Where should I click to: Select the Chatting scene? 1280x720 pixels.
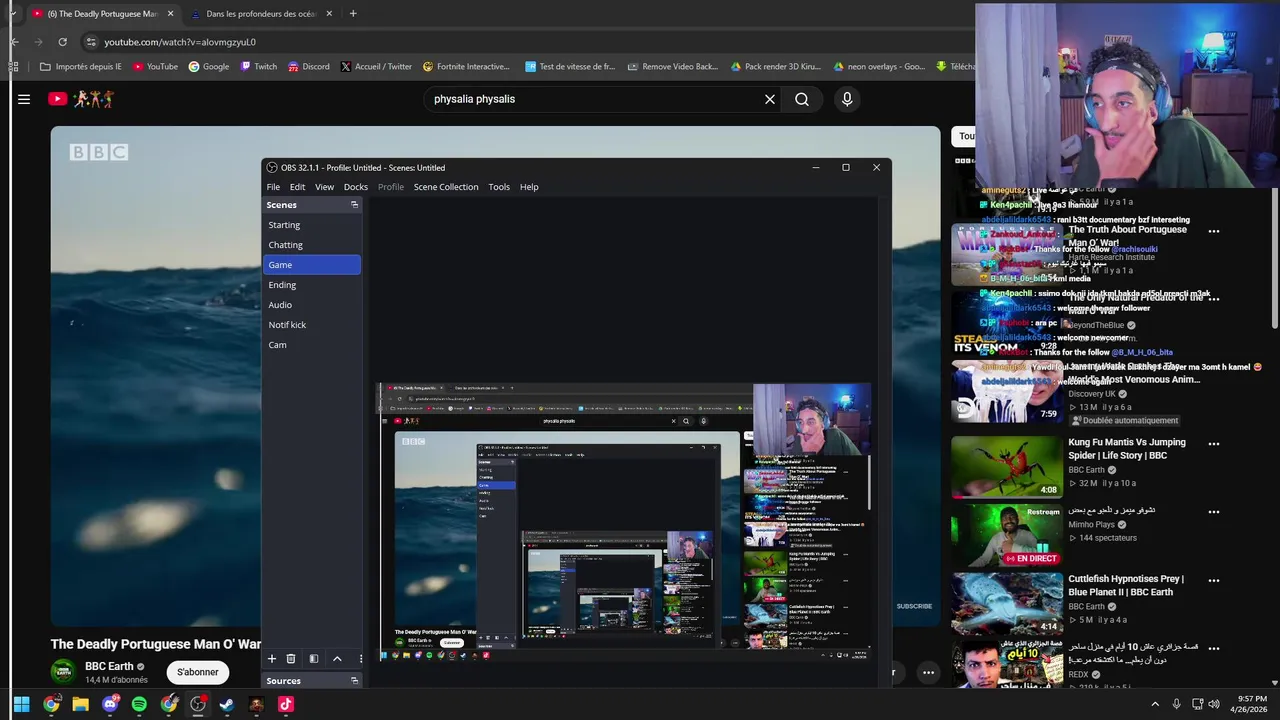pyautogui.click(x=312, y=245)
